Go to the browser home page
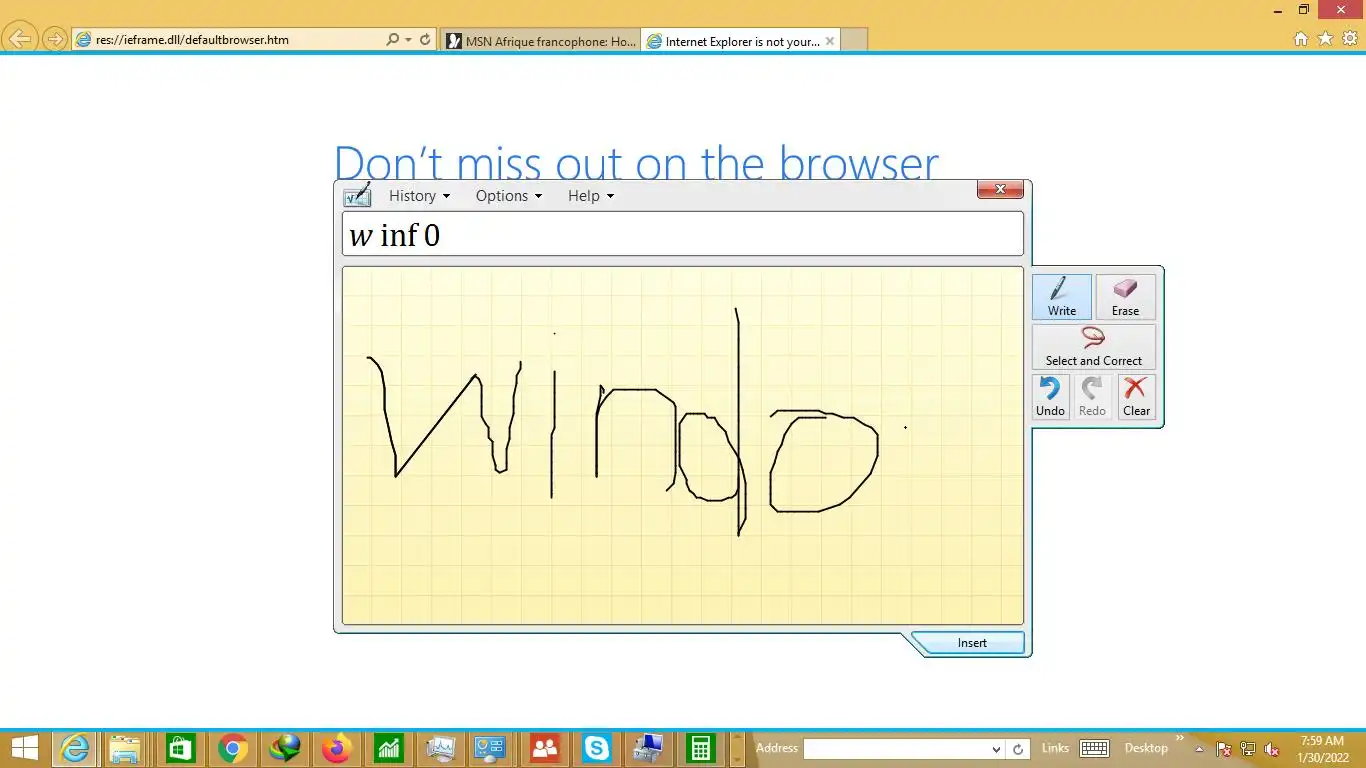1366x768 pixels. point(1301,39)
